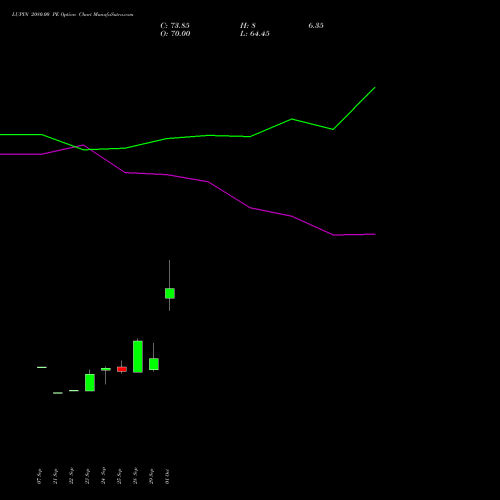500x500 pixels.
Task: Click the '23 Sep' date axis label
Action: pos(87,476)
